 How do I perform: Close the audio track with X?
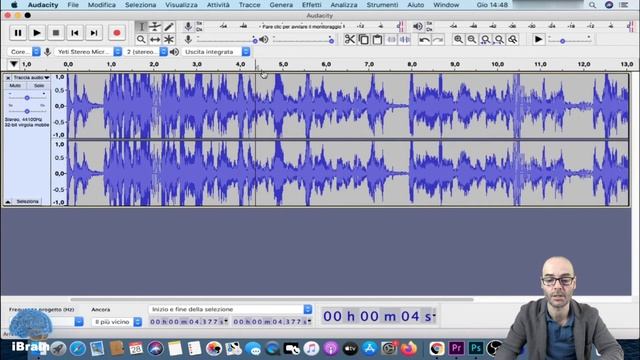8,78
